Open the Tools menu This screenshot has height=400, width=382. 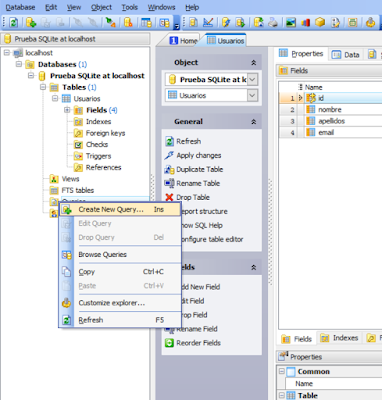130,7
